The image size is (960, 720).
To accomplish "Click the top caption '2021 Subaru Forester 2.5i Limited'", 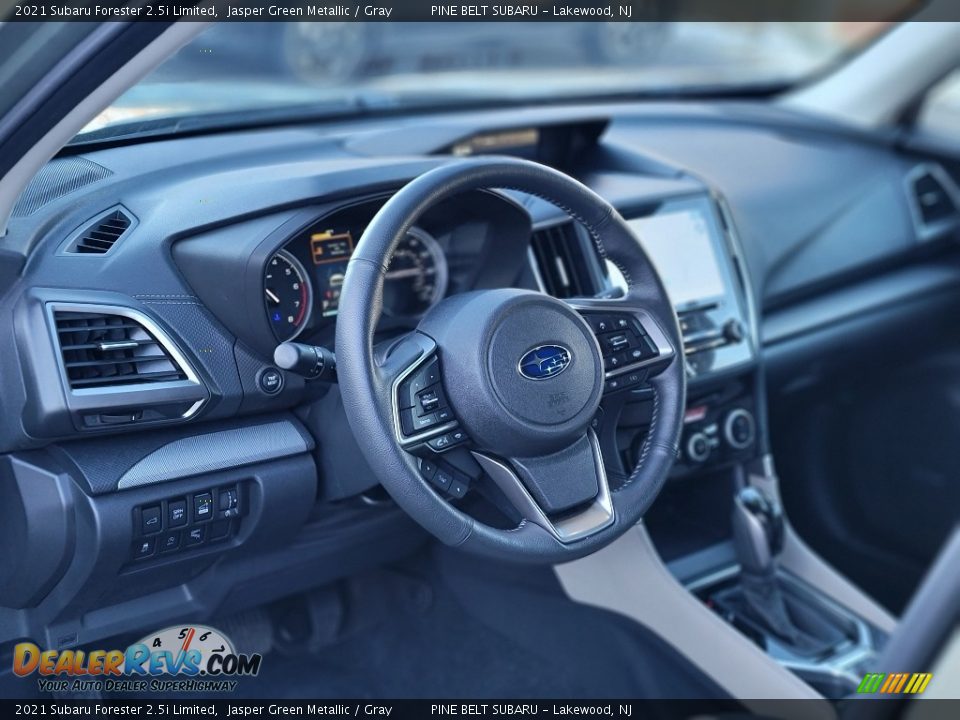I will (116, 11).
